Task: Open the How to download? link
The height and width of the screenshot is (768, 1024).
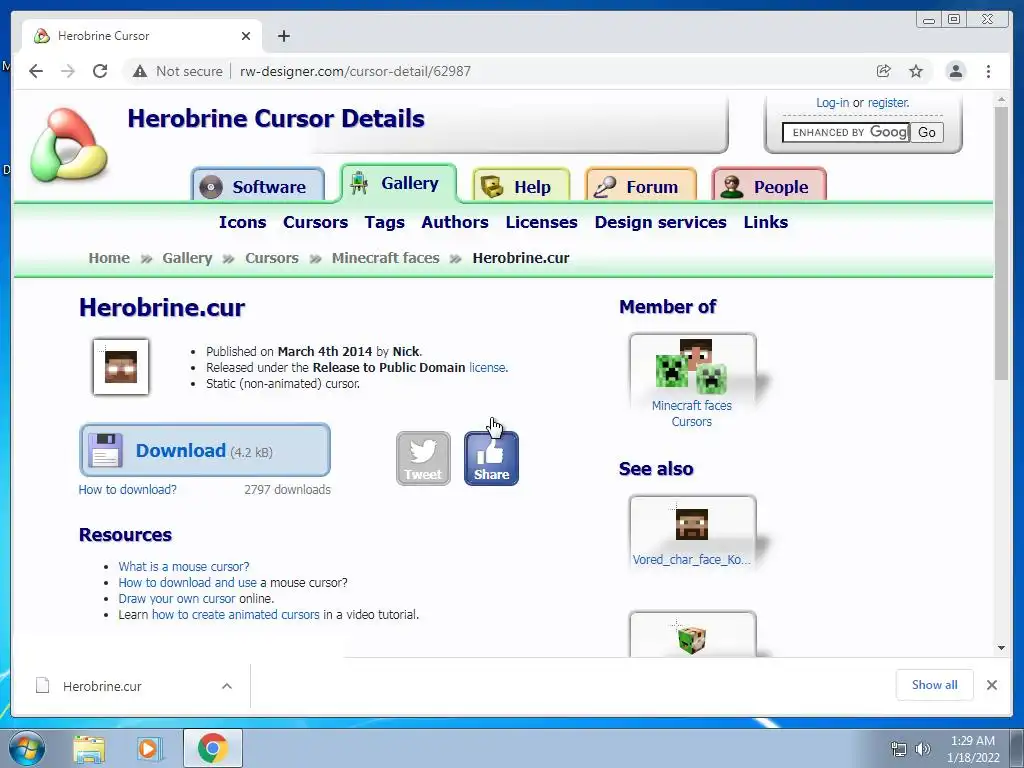Action: pyautogui.click(x=127, y=490)
